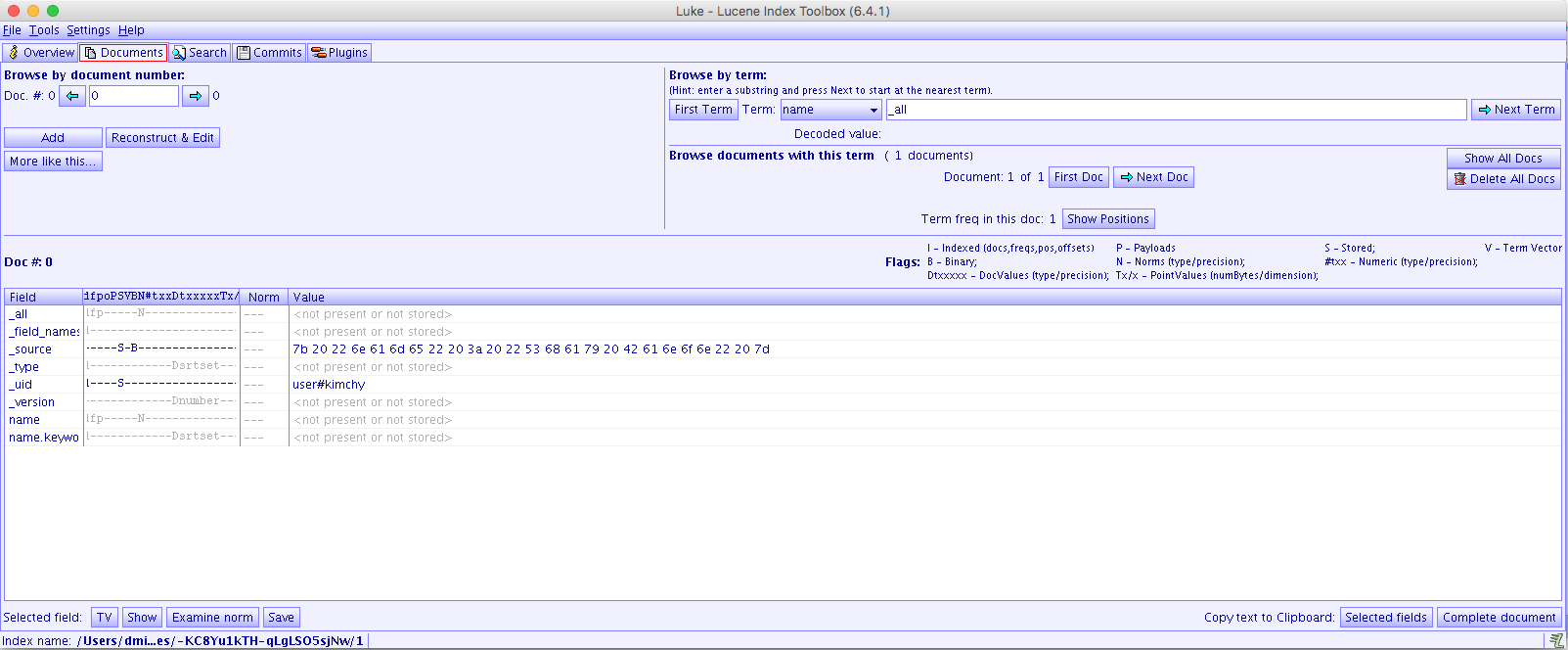The width and height of the screenshot is (1568, 650).
Task: Open the Tools menu
Action: (44, 30)
